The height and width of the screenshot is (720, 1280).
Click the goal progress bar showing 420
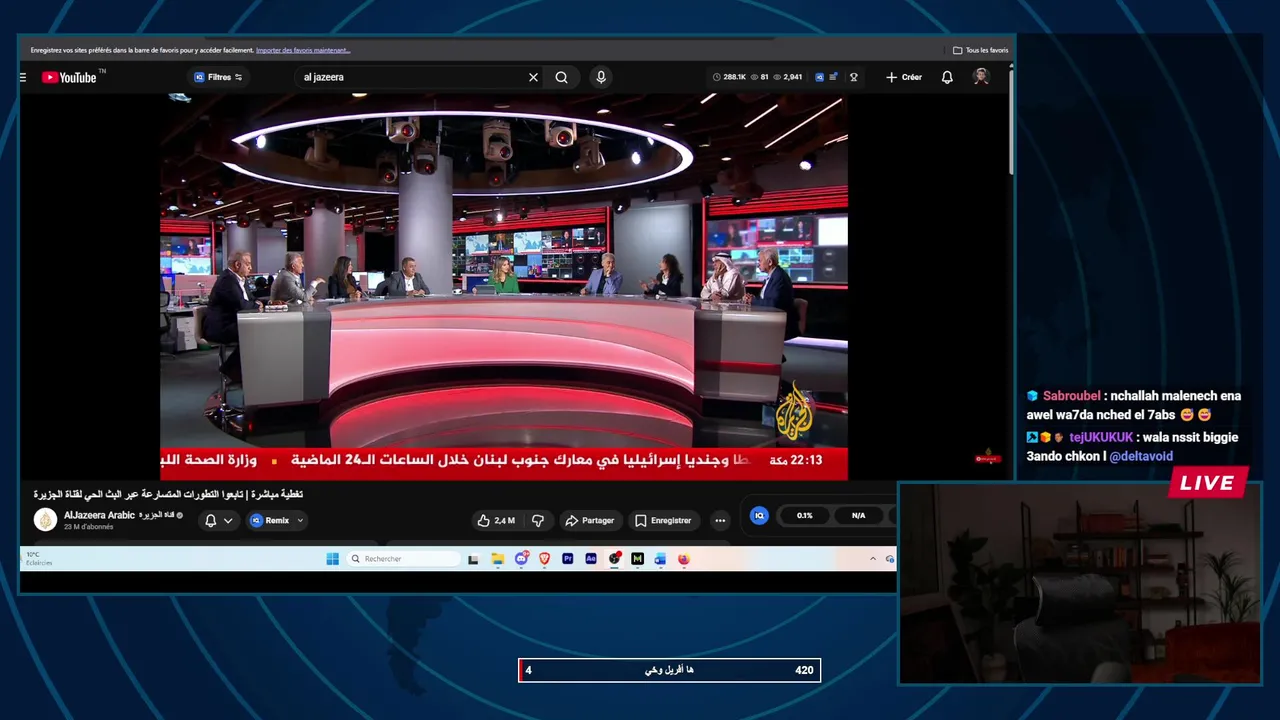pos(669,670)
